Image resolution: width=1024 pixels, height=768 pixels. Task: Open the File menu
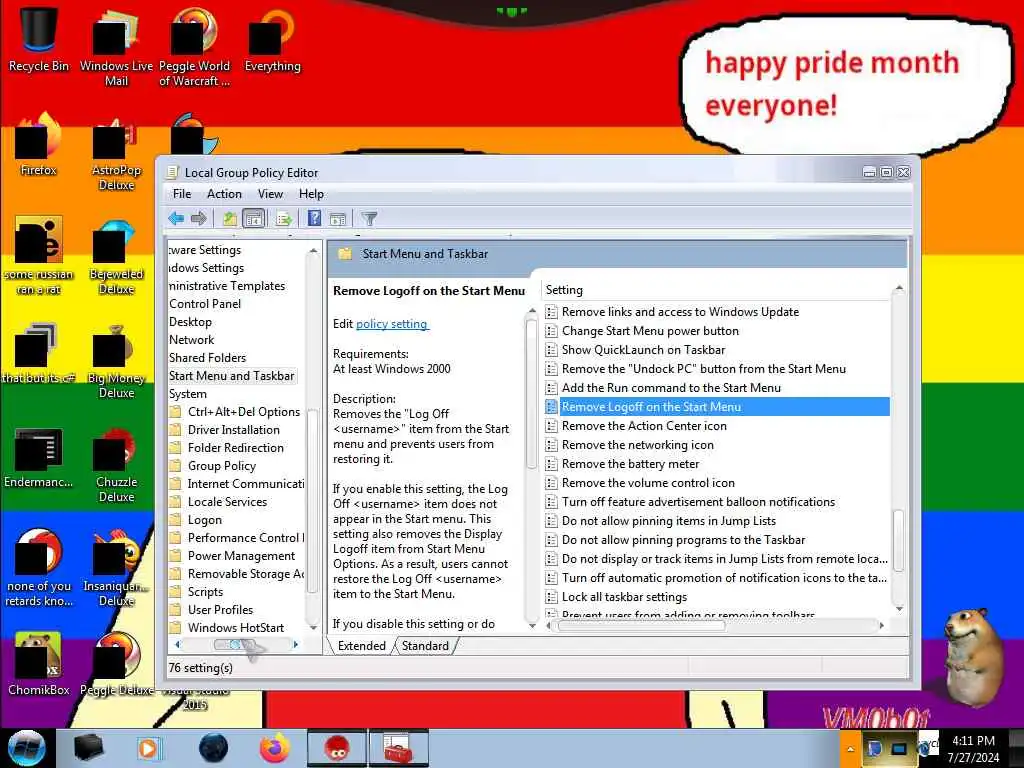pos(182,194)
